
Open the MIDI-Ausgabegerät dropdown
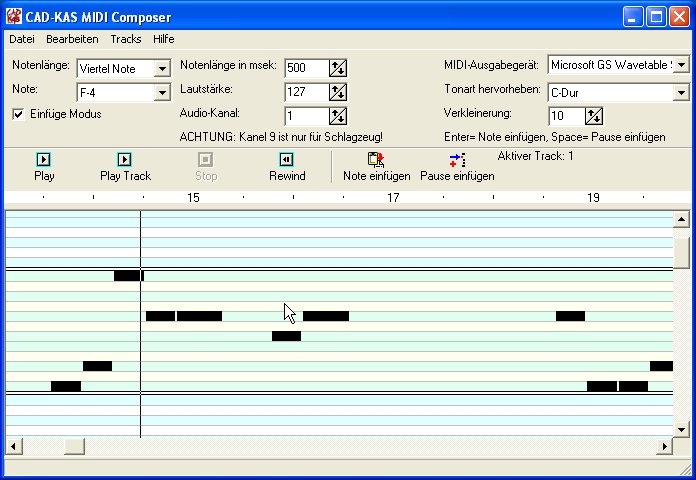(x=680, y=65)
